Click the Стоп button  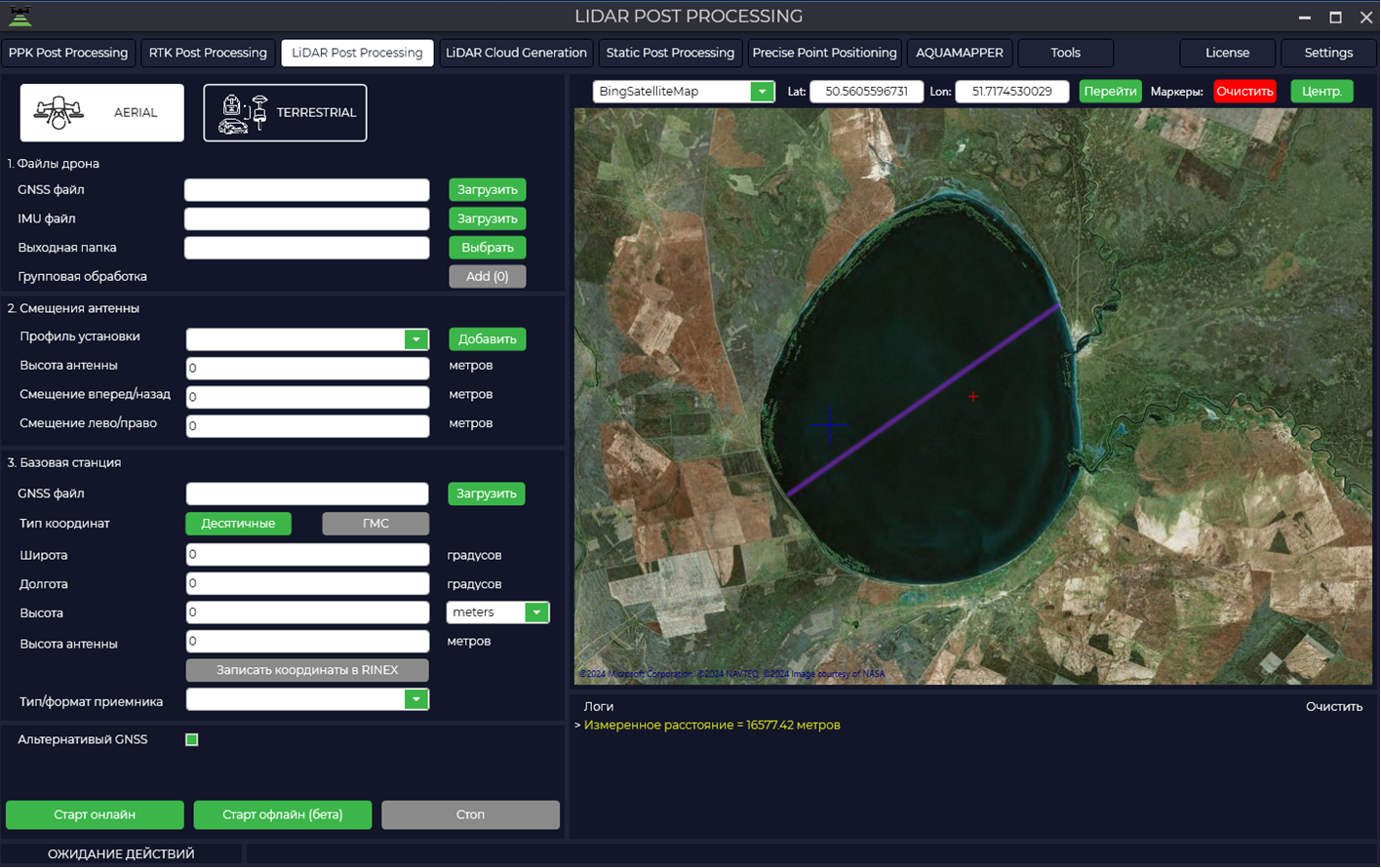click(470, 815)
